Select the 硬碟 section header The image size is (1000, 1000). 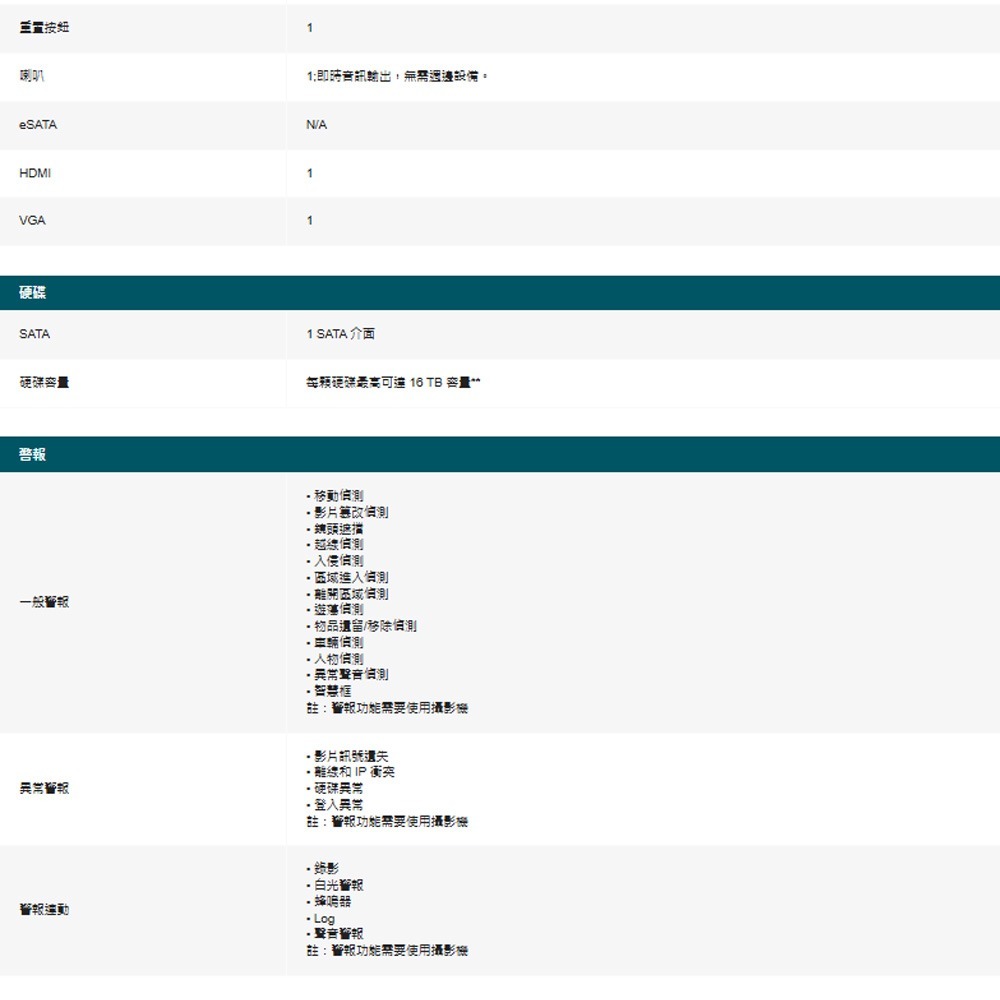click(x=32, y=292)
